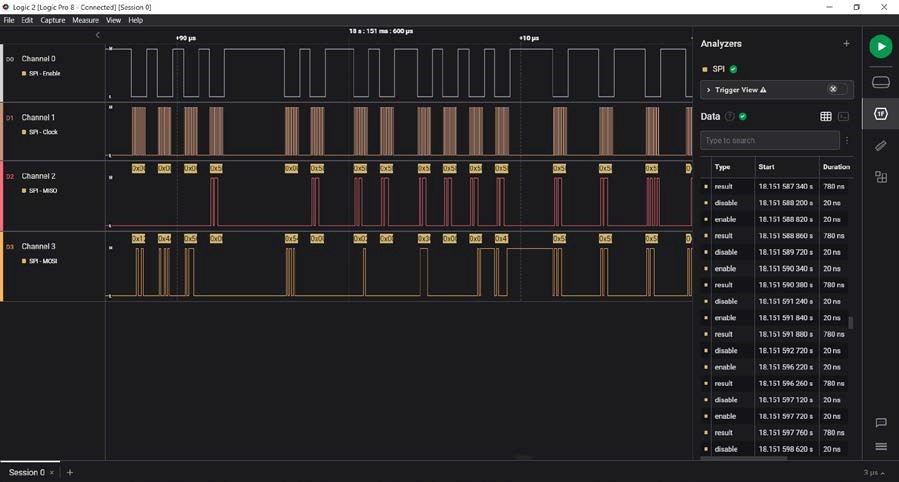This screenshot has height=482, width=899.
Task: Start capture with the green play button
Action: coord(880,46)
